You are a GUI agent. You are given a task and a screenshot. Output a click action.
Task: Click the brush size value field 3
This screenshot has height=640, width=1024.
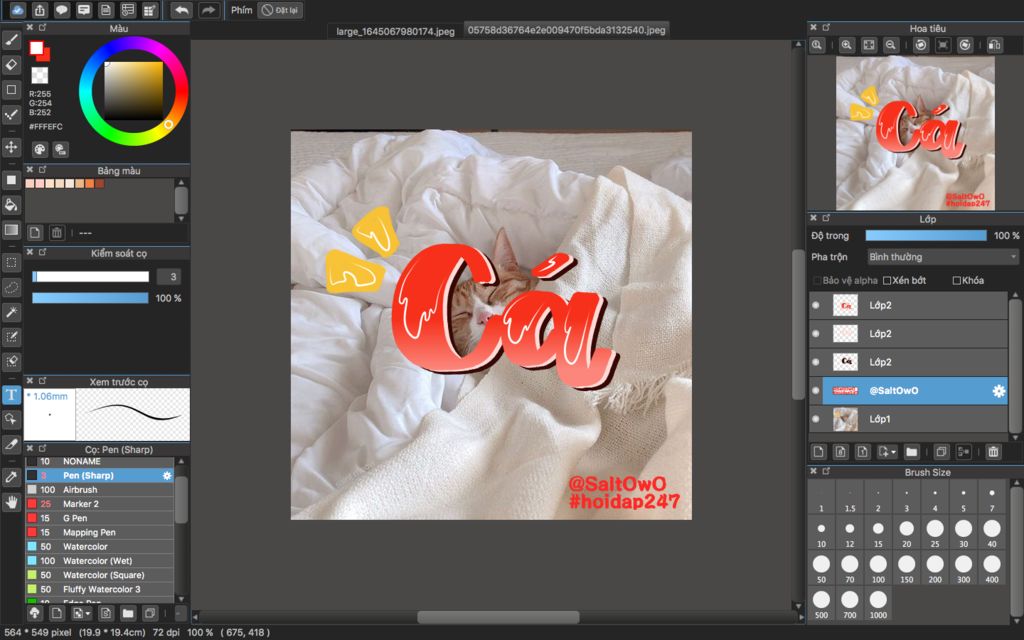169,277
